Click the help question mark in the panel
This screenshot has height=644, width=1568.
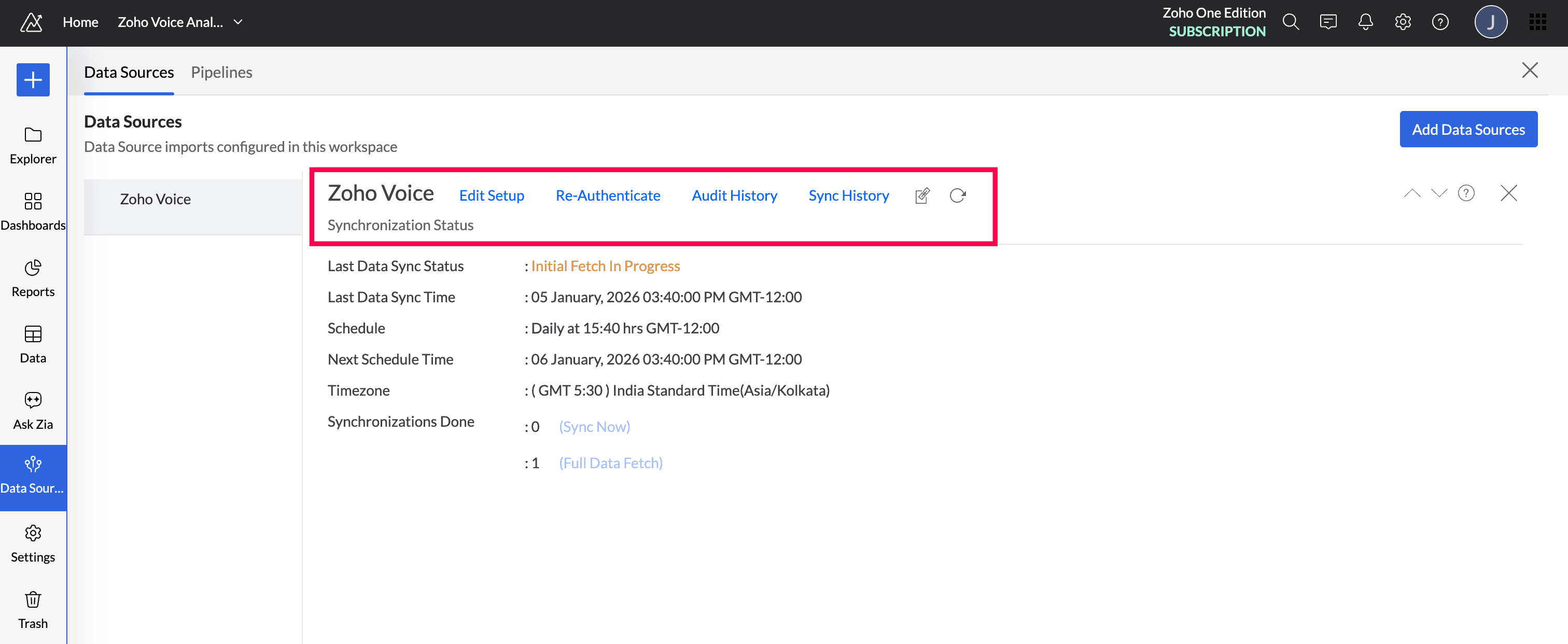click(x=1466, y=193)
